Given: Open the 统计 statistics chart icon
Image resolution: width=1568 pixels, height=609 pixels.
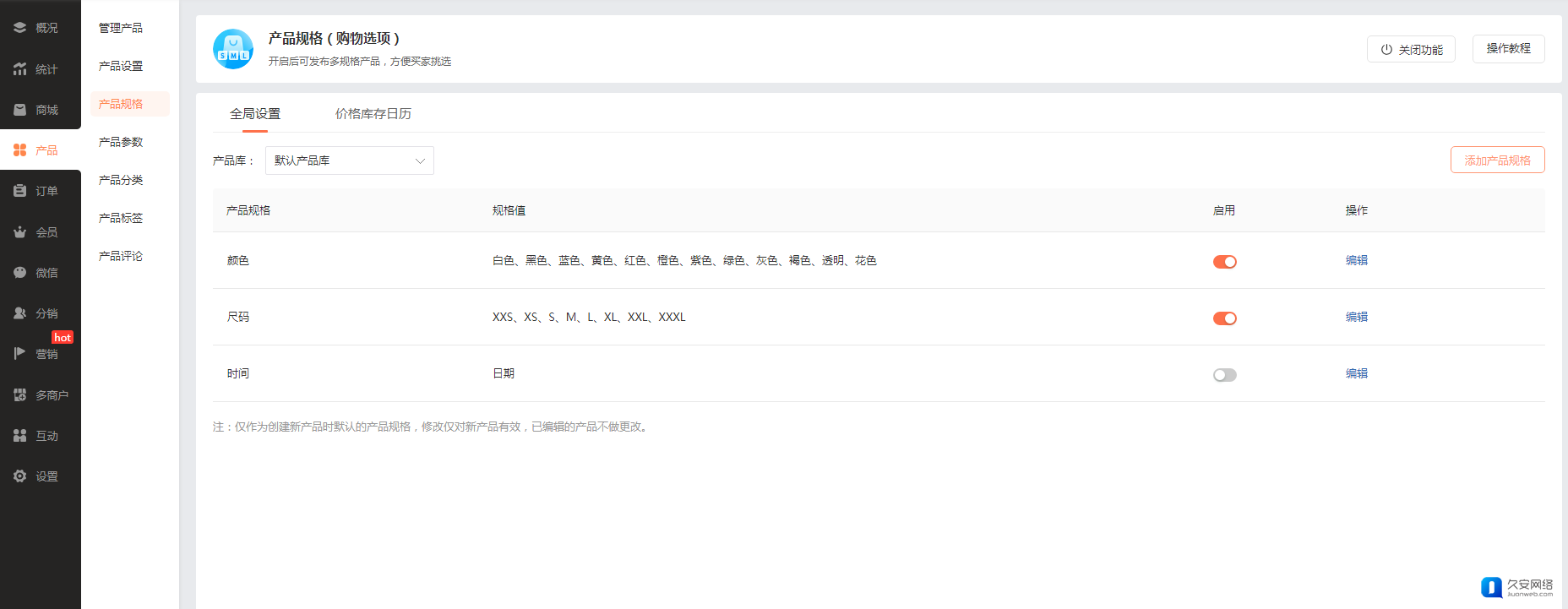Looking at the screenshot, I should point(19,69).
